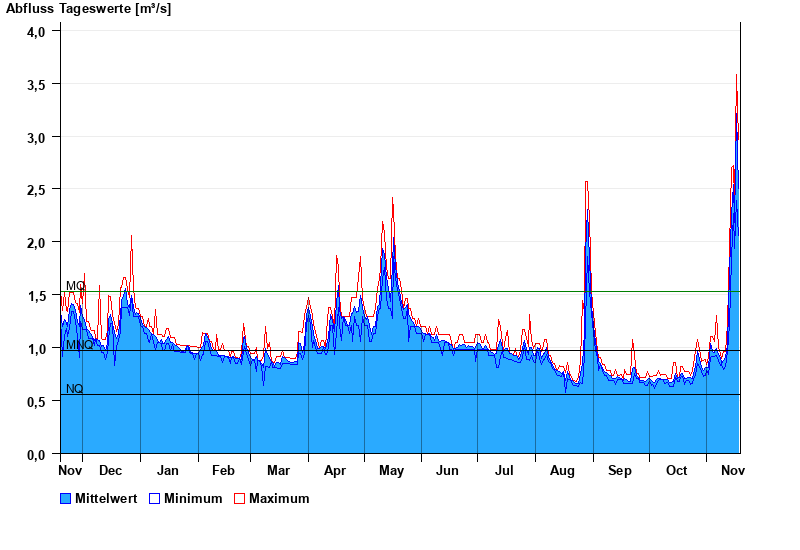The height and width of the screenshot is (550, 800).
Task: Click the 4,0 y-axis tick label
Action: point(36,31)
